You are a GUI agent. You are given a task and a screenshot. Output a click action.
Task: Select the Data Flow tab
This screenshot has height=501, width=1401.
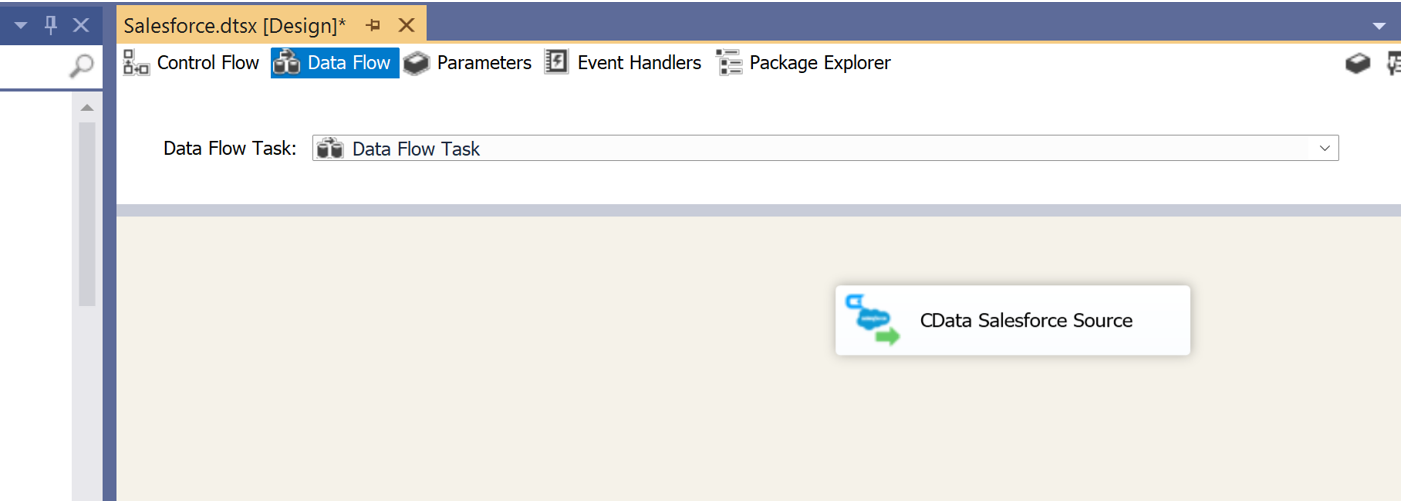335,63
